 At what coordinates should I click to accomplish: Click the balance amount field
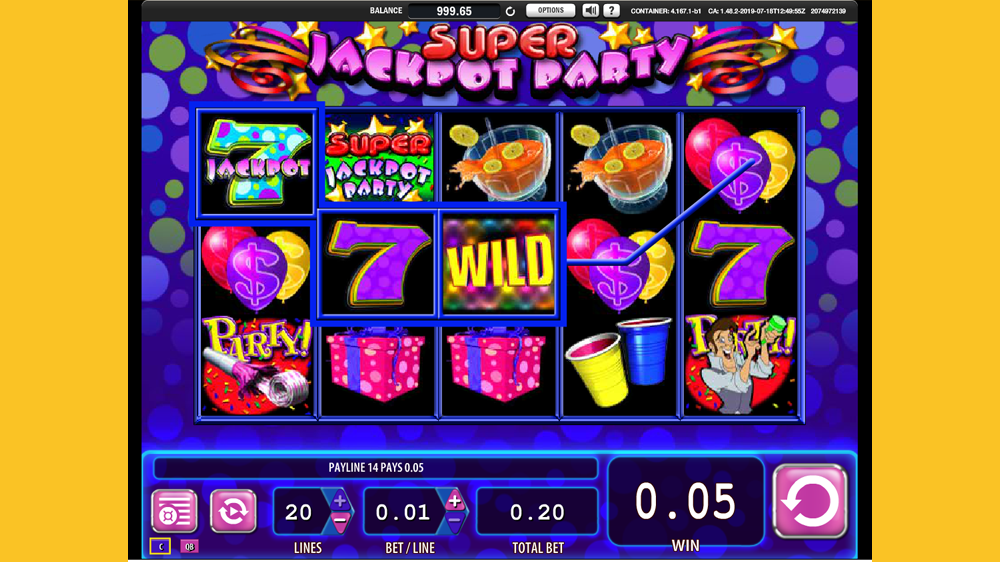pyautogui.click(x=454, y=11)
